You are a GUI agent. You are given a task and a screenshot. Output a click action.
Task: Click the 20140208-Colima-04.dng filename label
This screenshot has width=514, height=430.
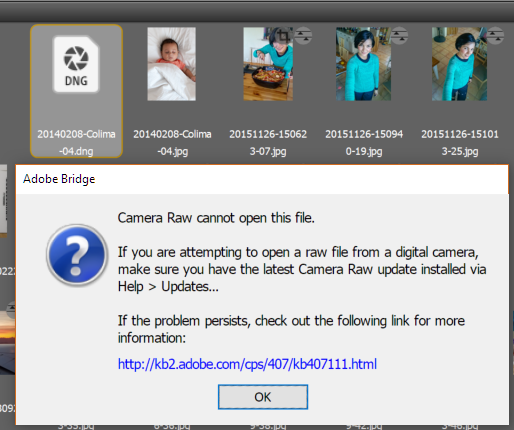click(76, 143)
